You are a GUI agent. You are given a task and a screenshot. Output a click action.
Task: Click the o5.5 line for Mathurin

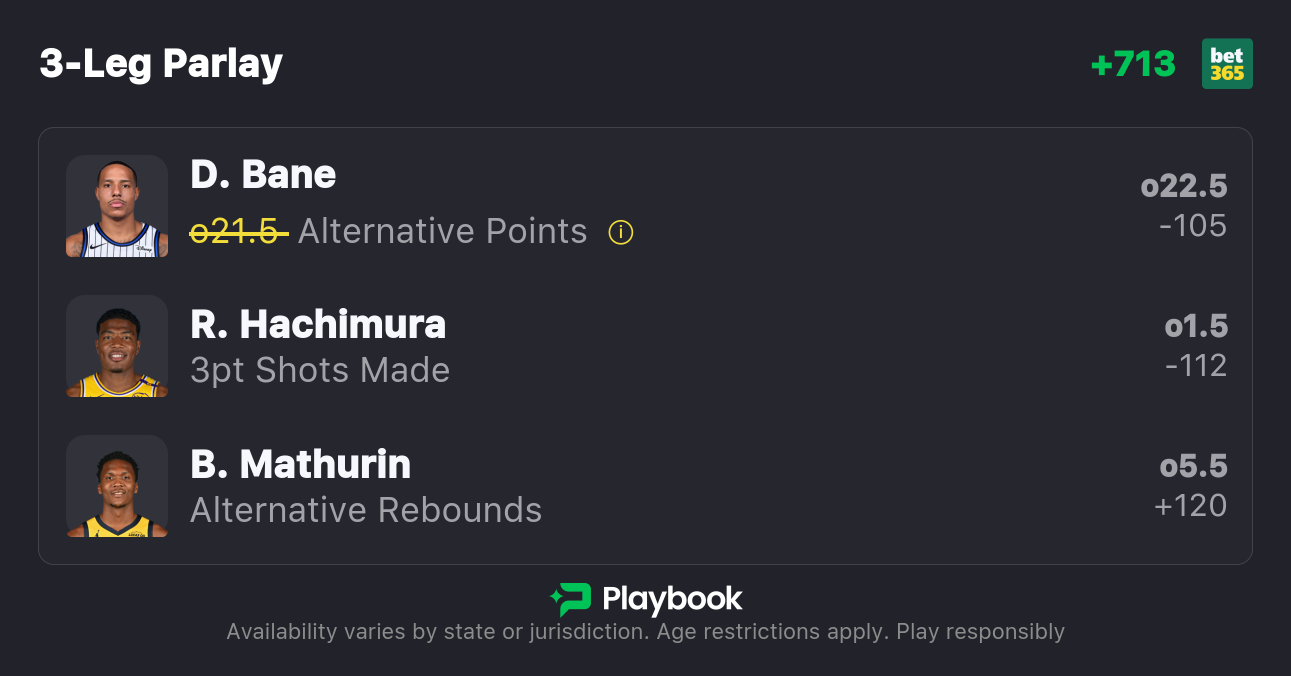(x=1193, y=466)
